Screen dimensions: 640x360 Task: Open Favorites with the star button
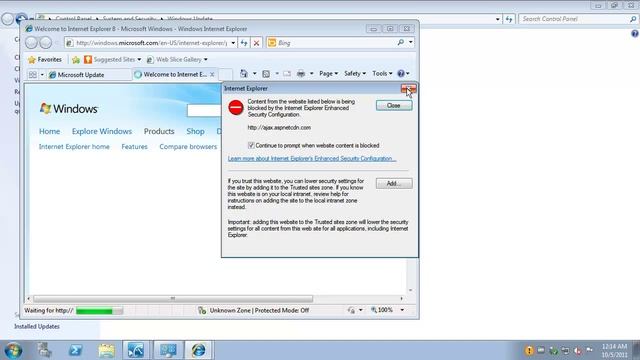[44, 60]
